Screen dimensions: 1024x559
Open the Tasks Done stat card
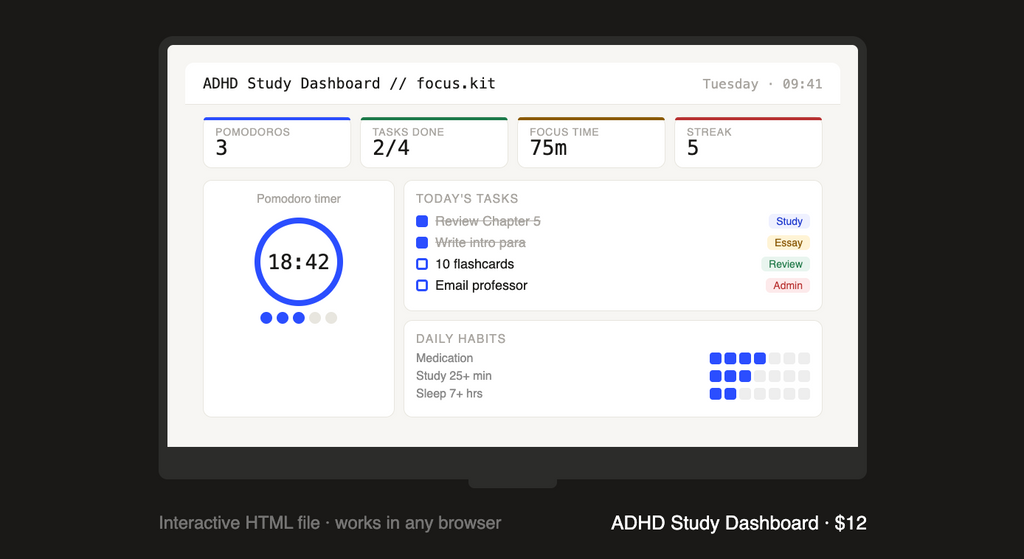click(434, 142)
